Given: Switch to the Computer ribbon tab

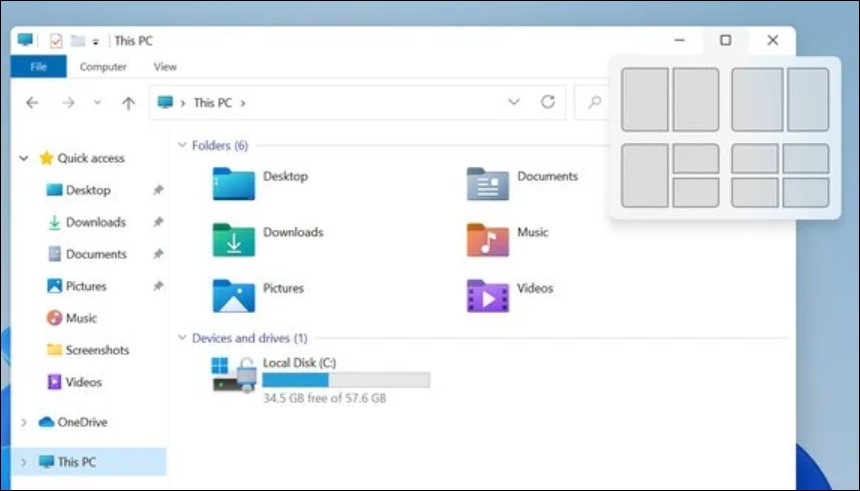Looking at the screenshot, I should coord(103,66).
